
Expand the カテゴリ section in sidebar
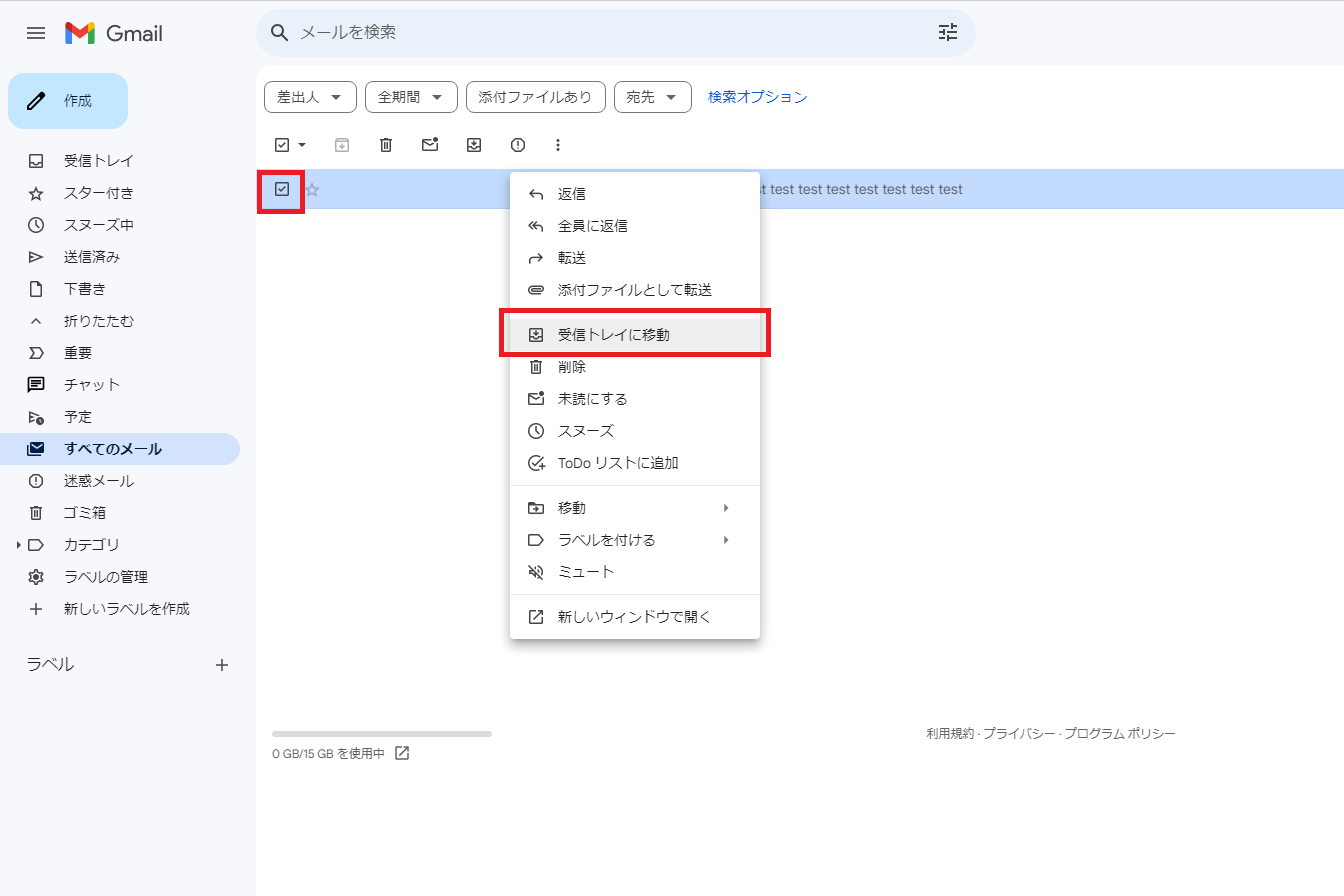[x=18, y=545]
